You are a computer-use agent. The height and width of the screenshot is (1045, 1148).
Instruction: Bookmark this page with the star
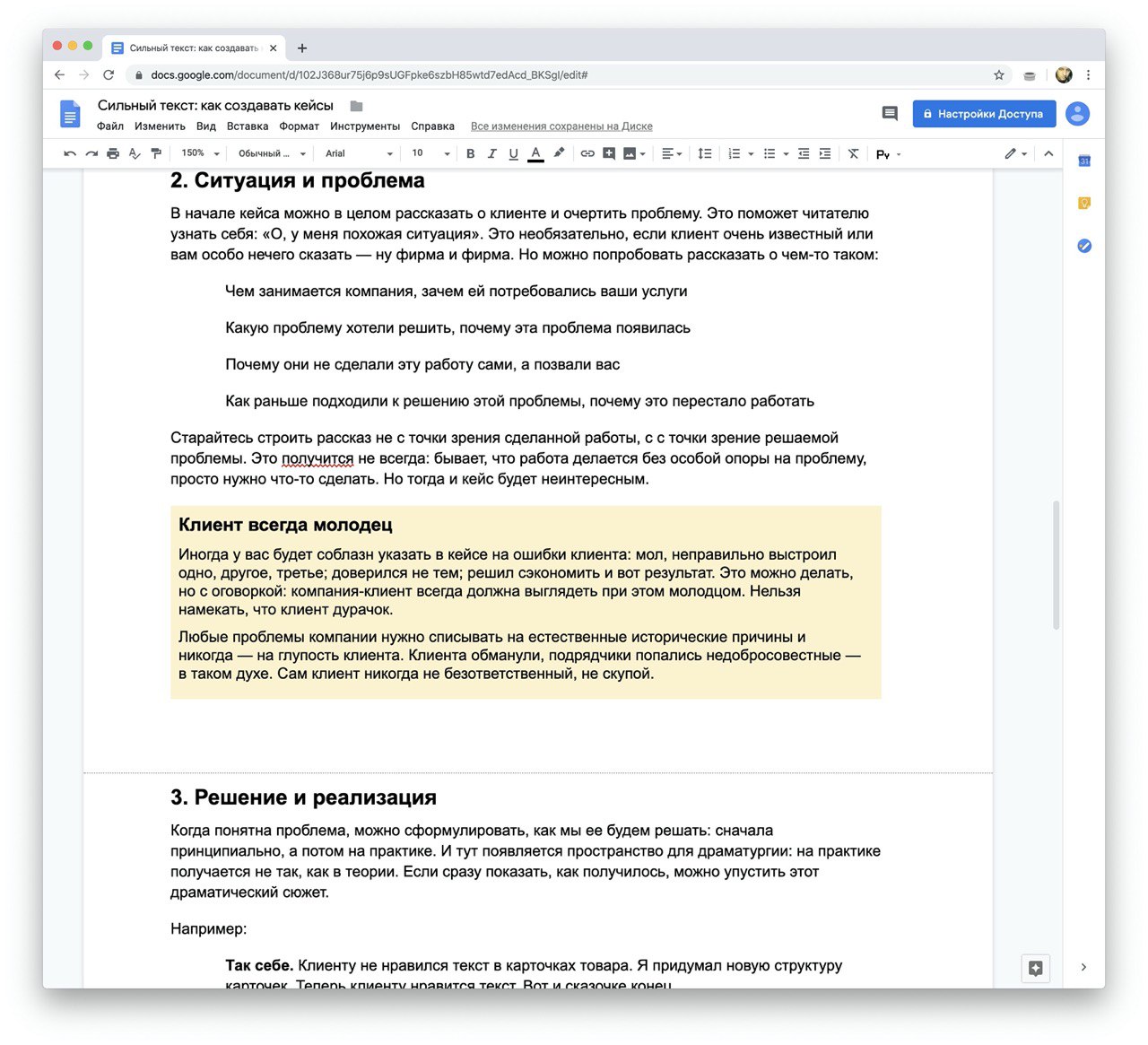[x=999, y=75]
